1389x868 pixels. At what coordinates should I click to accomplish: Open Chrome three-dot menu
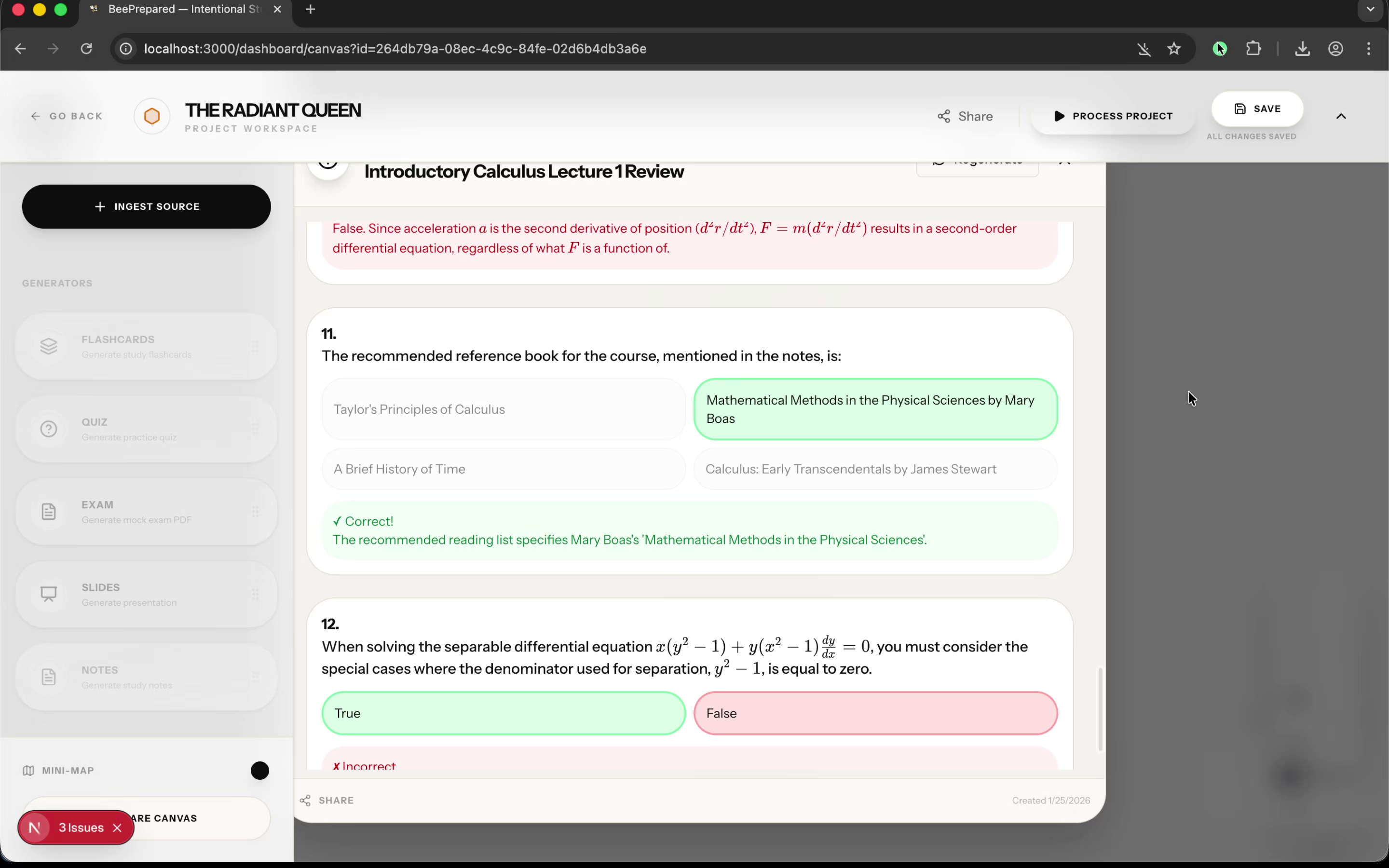coord(1369,49)
